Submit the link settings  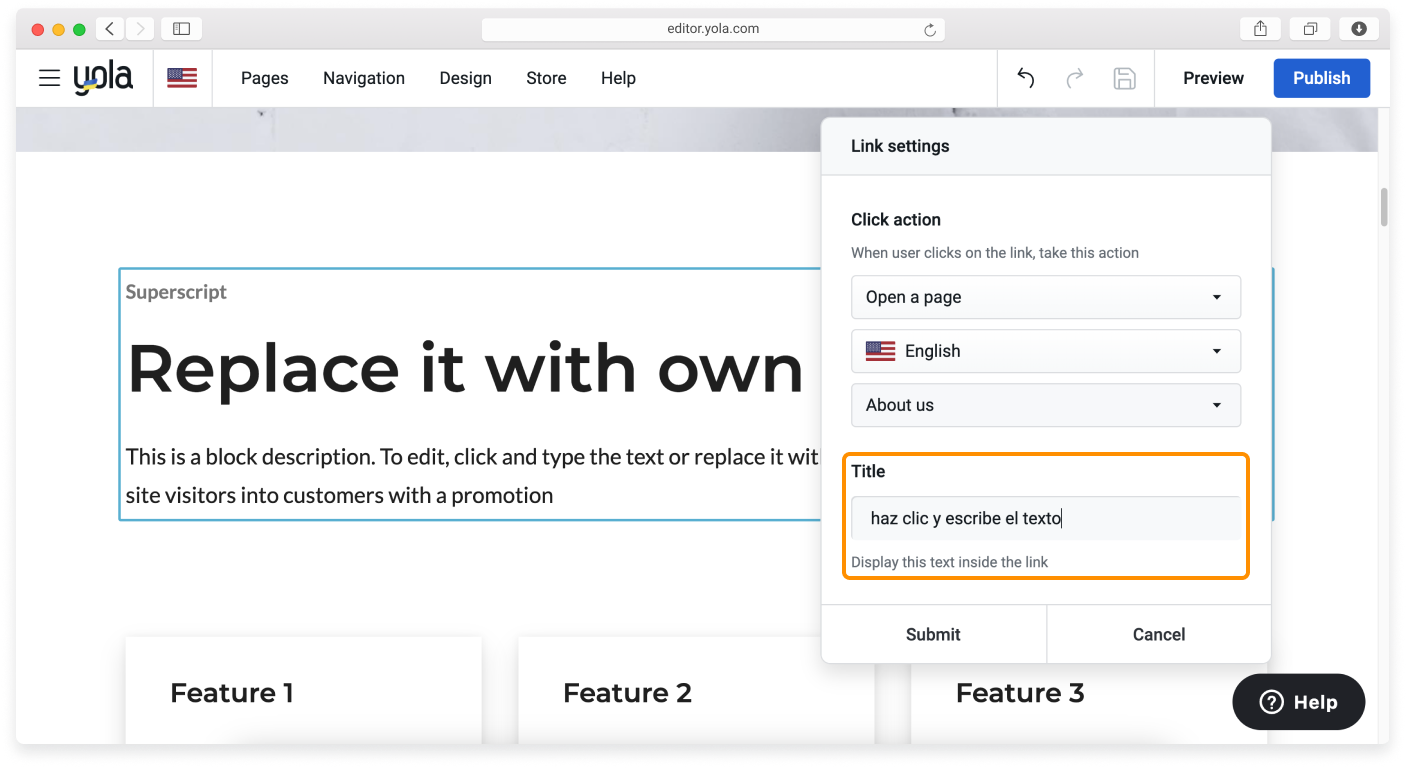click(932, 634)
